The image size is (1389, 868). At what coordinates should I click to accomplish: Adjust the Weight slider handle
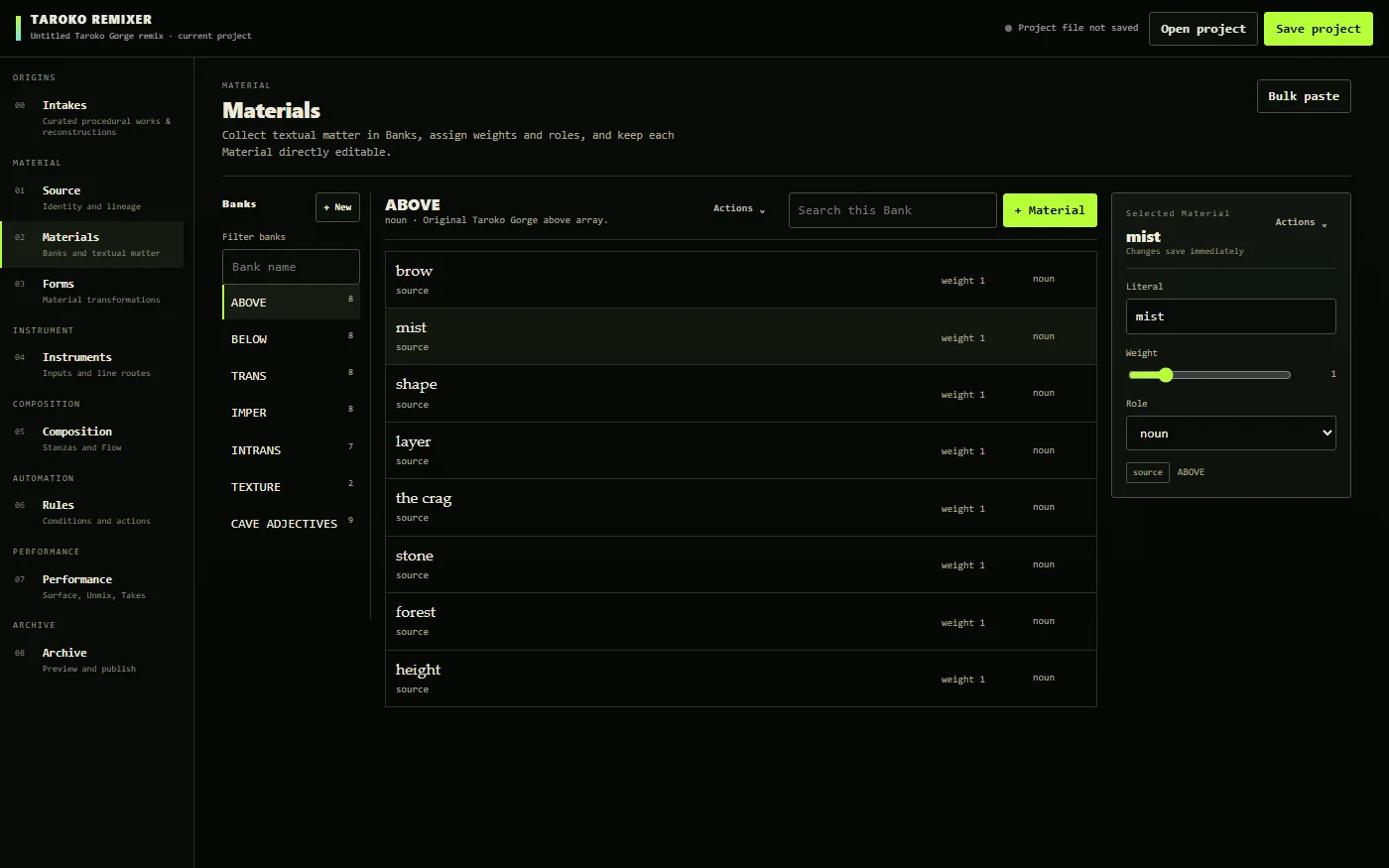tap(1166, 375)
